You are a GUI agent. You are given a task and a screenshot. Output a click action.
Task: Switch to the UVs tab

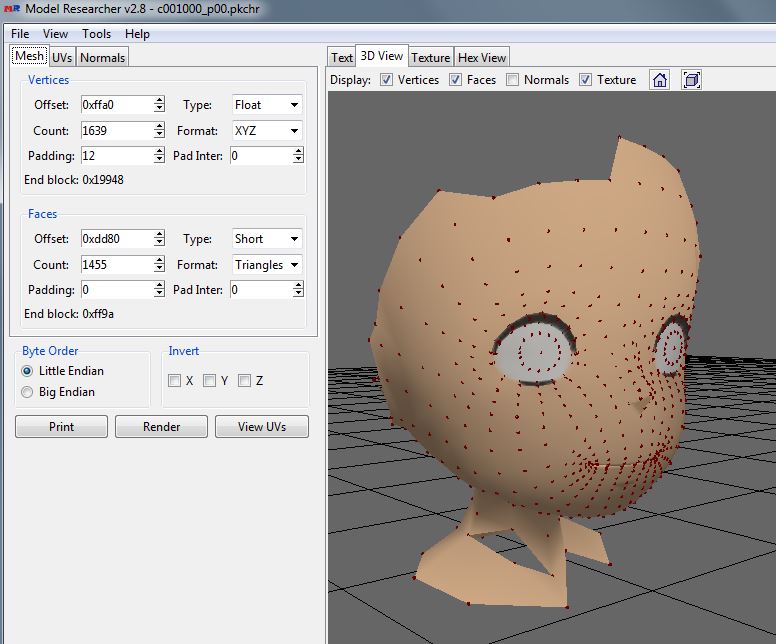(x=62, y=57)
